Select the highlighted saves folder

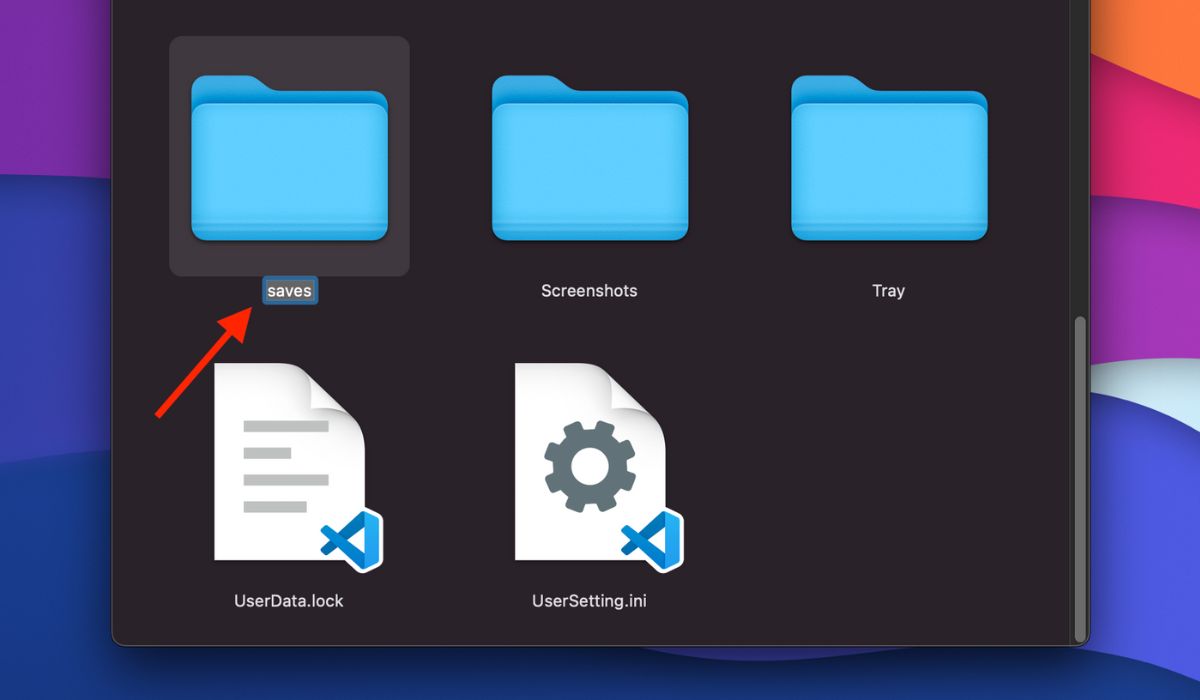[289, 155]
